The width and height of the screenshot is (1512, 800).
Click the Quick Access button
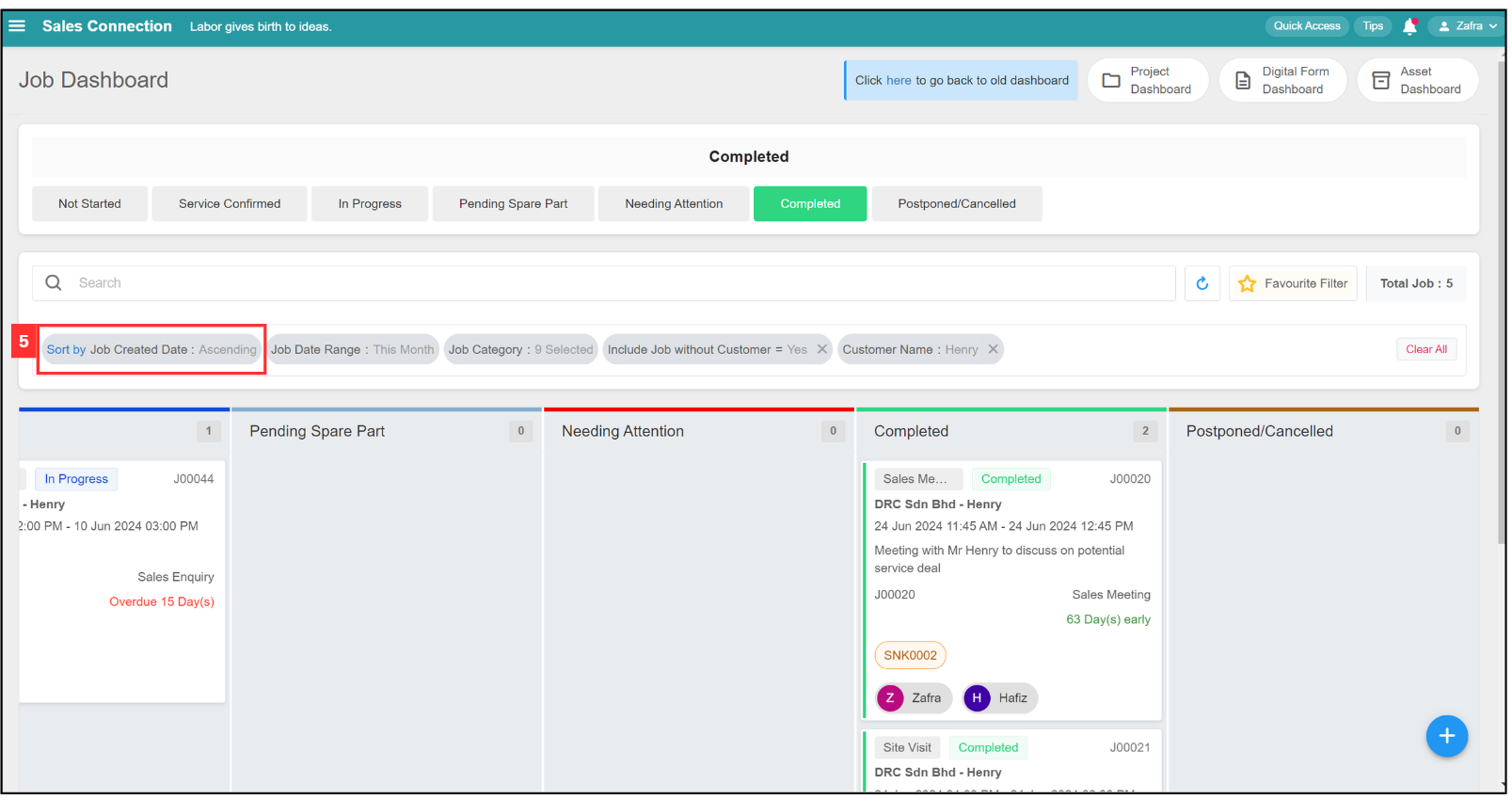[1307, 26]
